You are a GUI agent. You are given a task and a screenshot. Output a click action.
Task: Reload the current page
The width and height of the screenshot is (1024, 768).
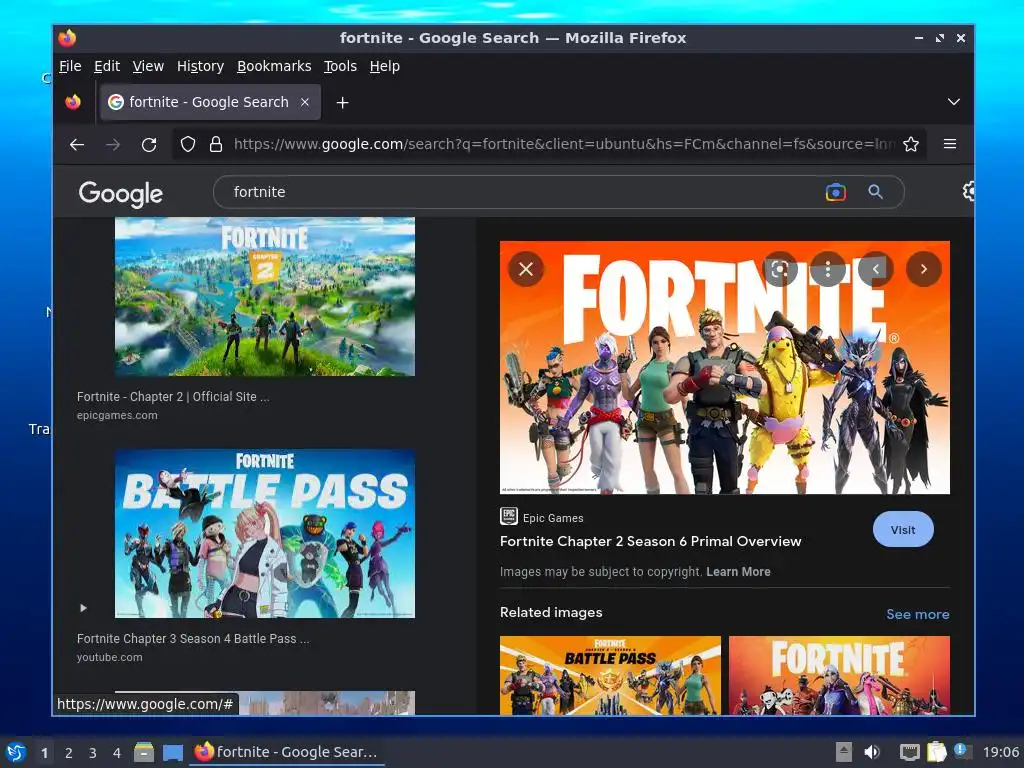coord(149,144)
